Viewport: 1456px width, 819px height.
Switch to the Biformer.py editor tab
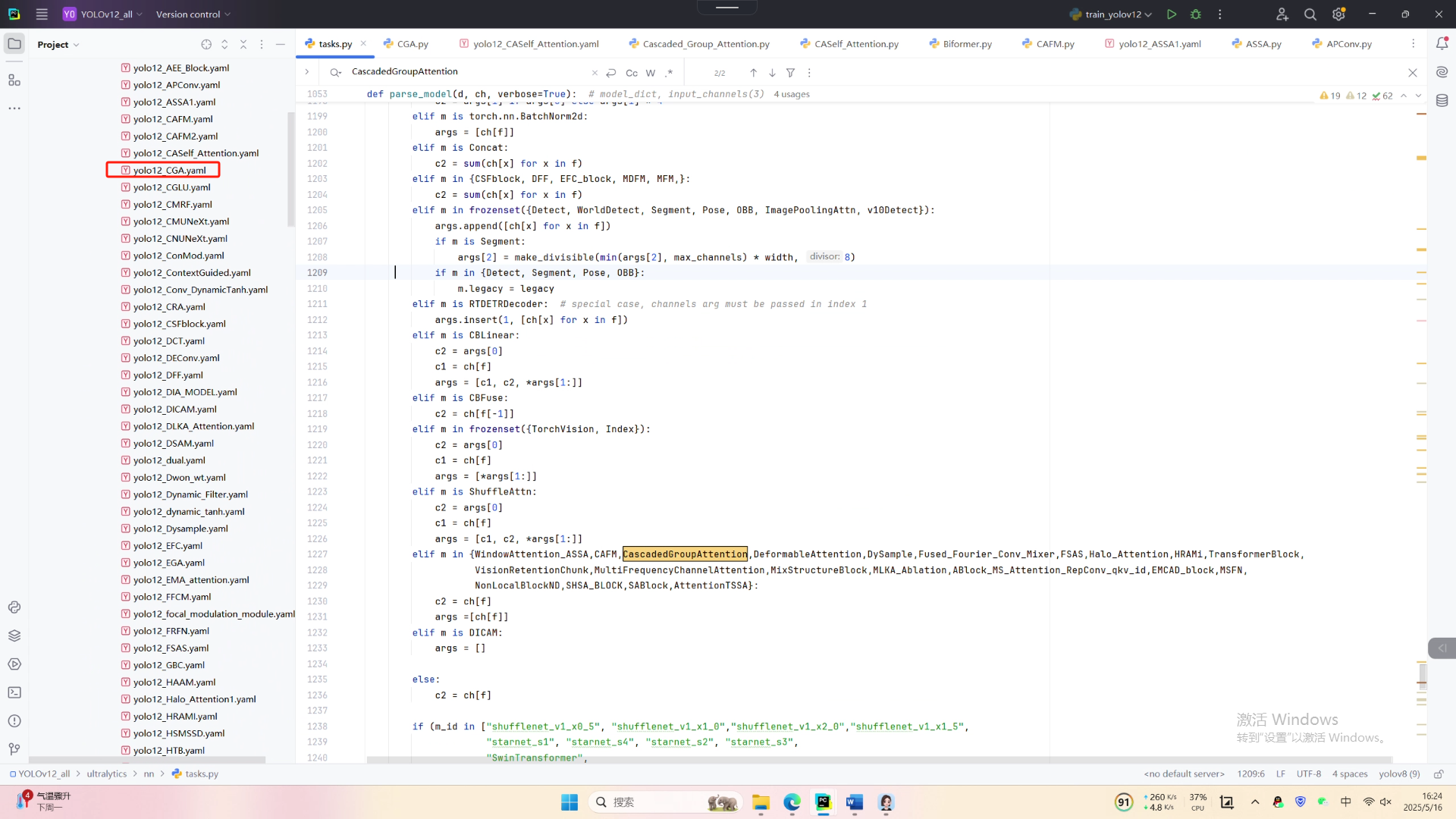click(x=967, y=44)
